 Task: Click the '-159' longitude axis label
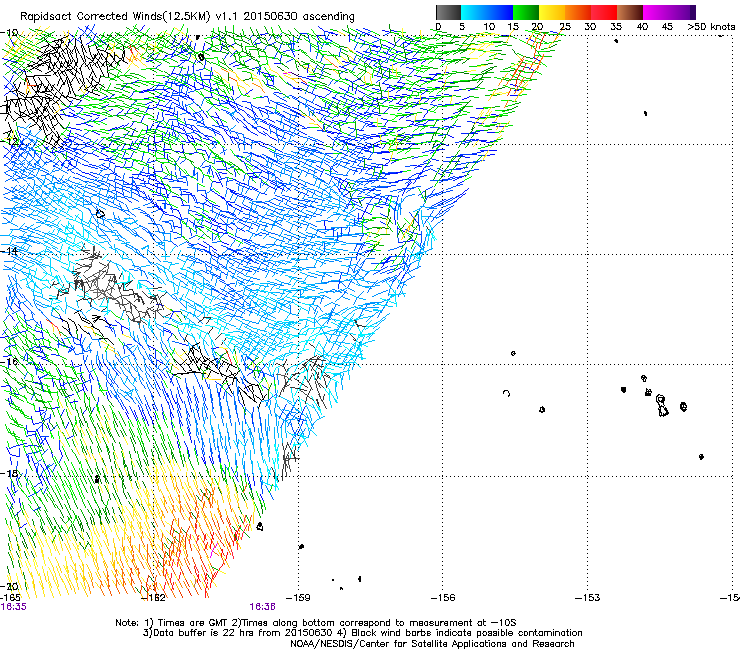tap(298, 598)
